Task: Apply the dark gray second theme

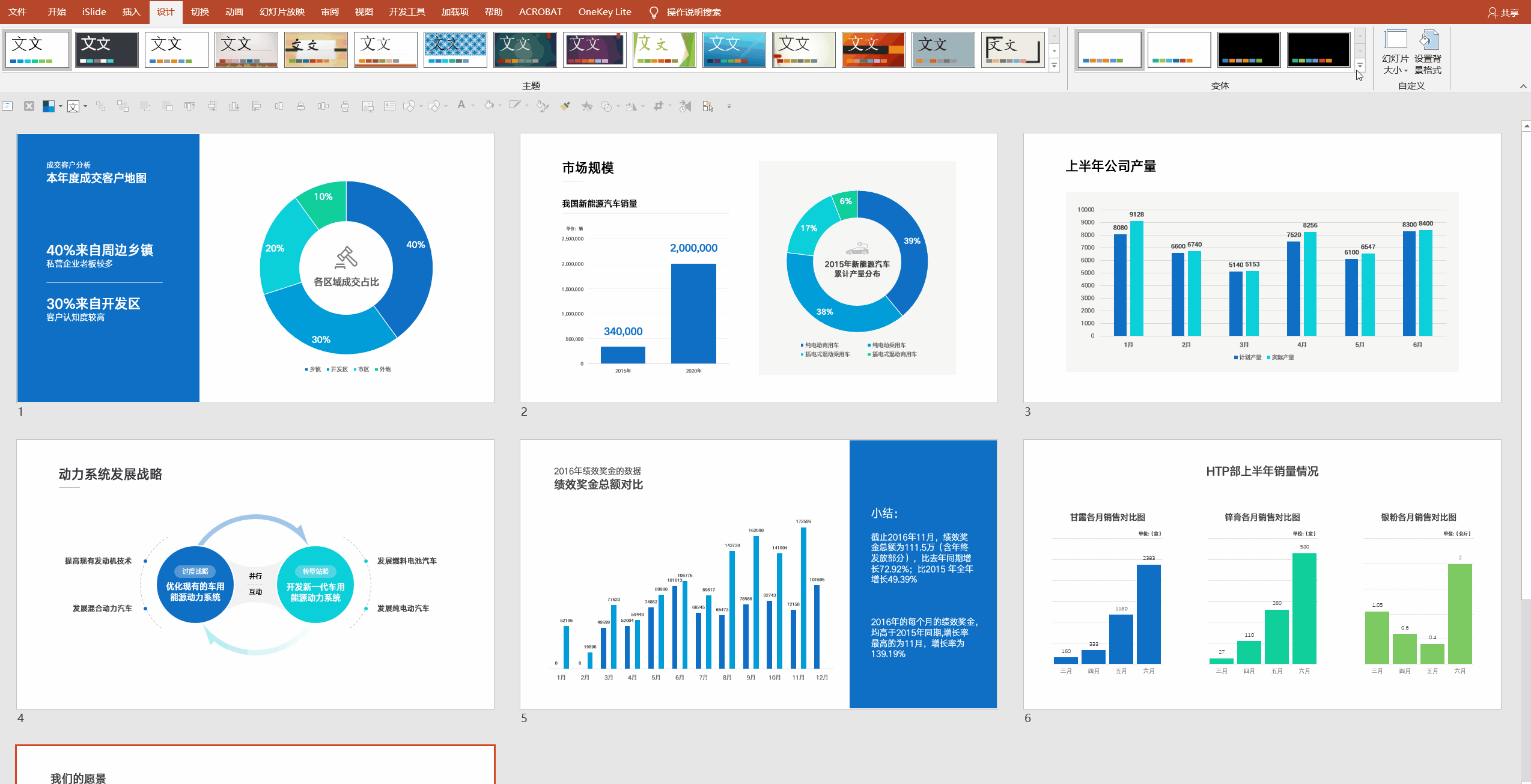Action: click(x=107, y=49)
